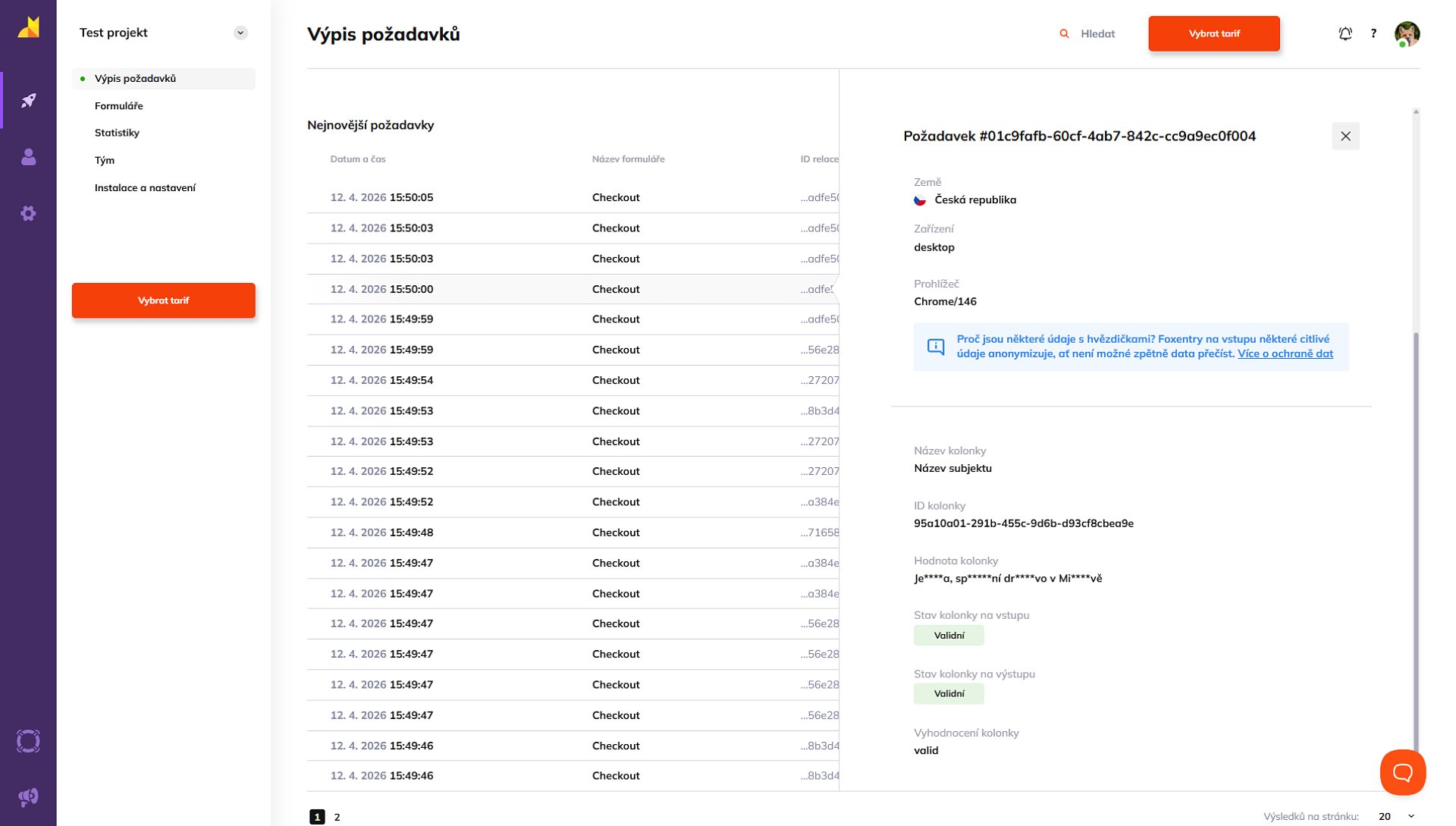This screenshot has height=826, width=1456.
Task: Click the rocket icon in left sidebar
Action: 28,100
